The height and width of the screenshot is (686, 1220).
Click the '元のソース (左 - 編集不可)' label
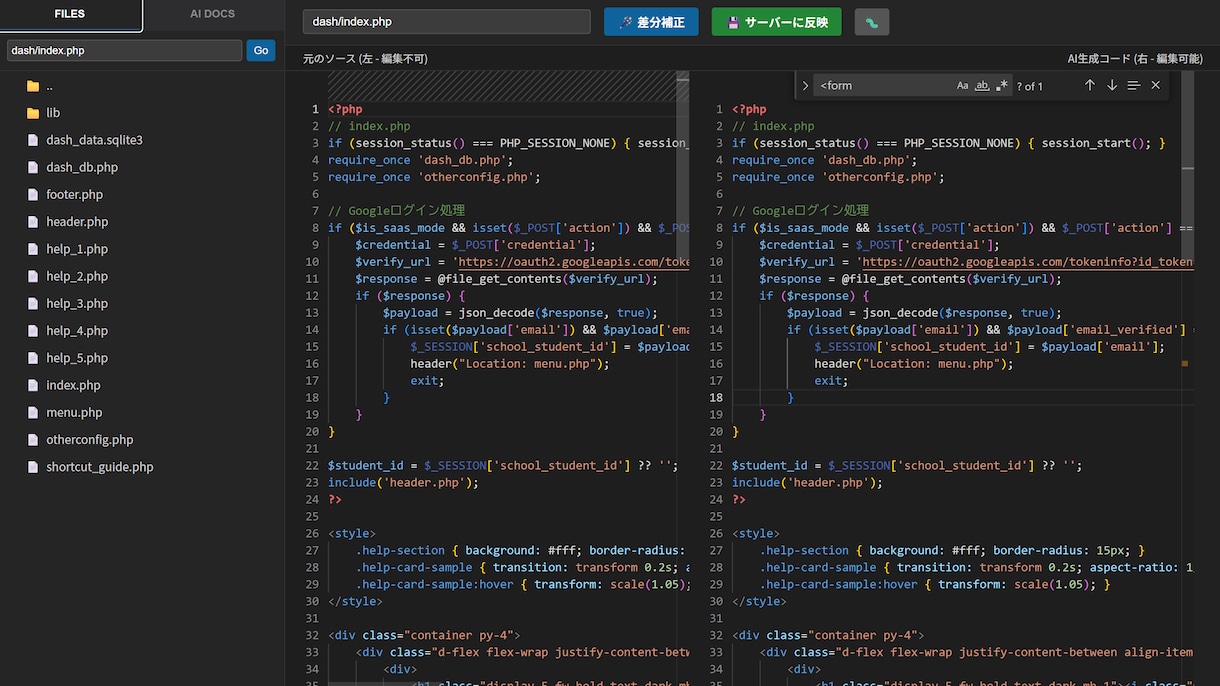(365, 59)
